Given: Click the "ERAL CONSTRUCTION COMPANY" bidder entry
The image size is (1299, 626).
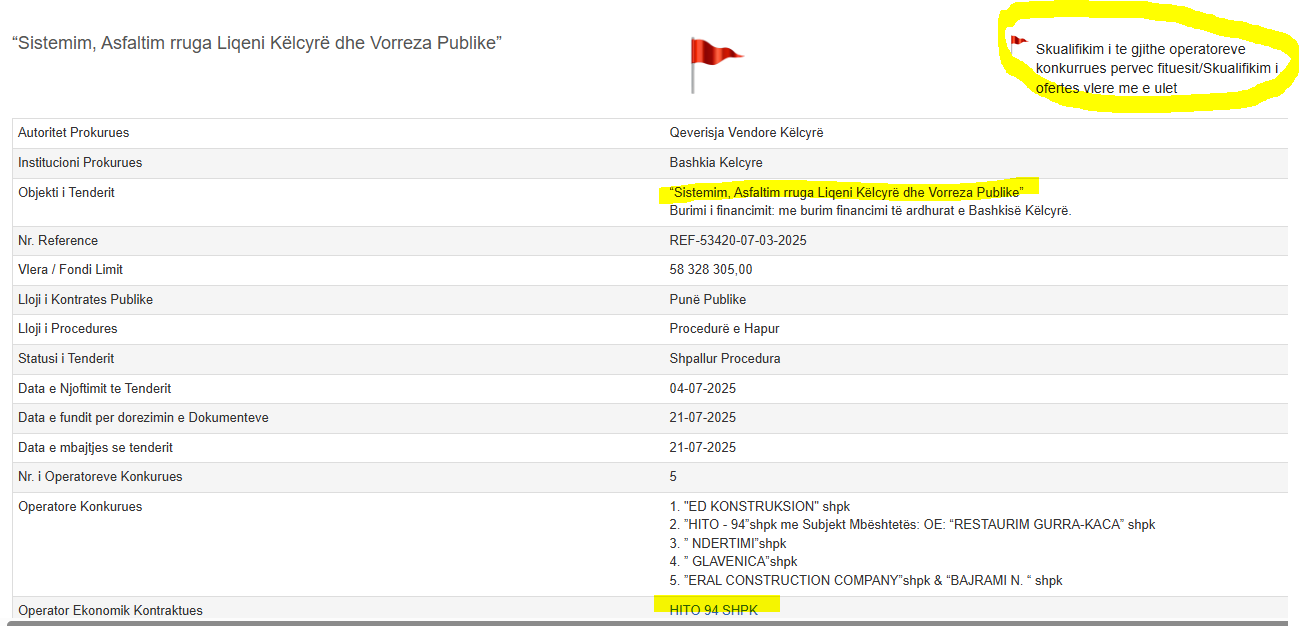Looking at the screenshot, I should click(866, 581).
